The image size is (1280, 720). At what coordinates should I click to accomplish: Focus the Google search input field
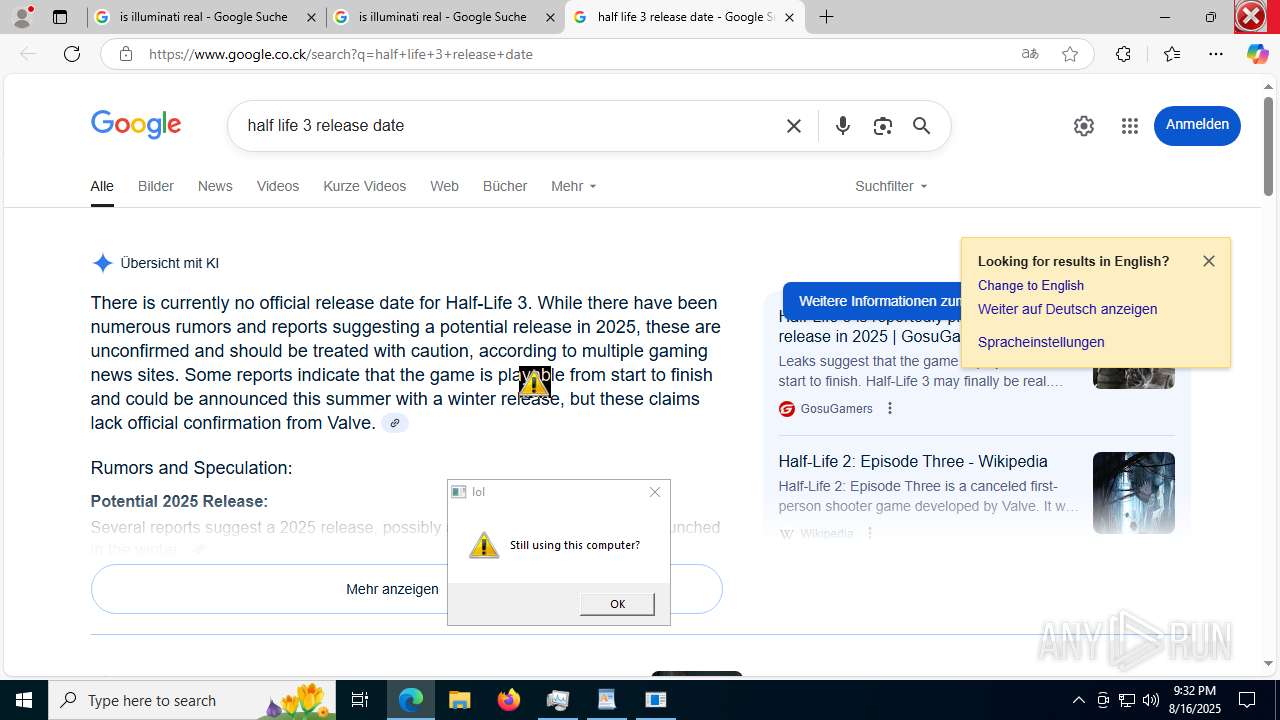[x=510, y=126]
